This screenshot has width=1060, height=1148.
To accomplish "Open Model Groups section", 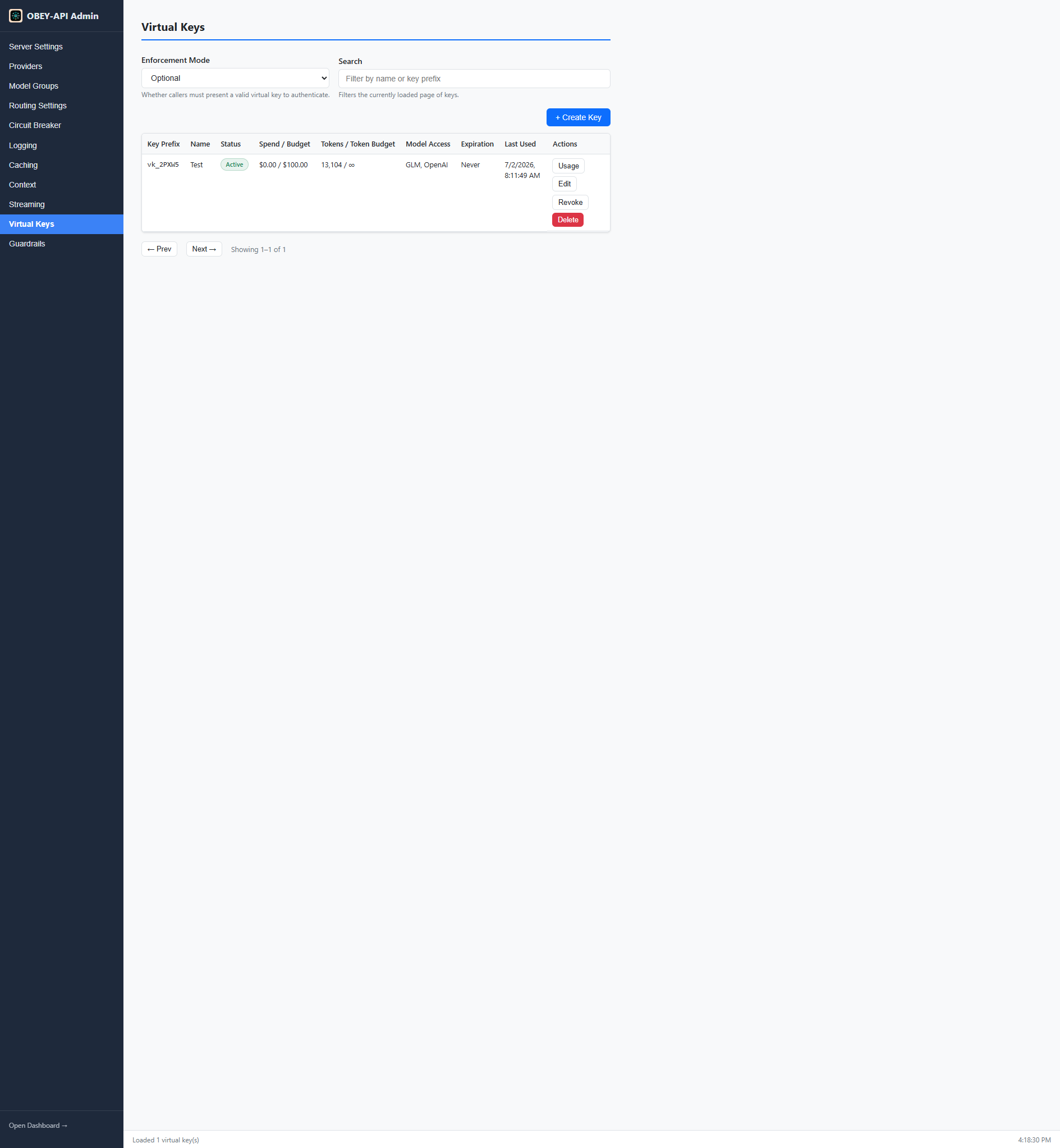I will pyautogui.click(x=61, y=86).
